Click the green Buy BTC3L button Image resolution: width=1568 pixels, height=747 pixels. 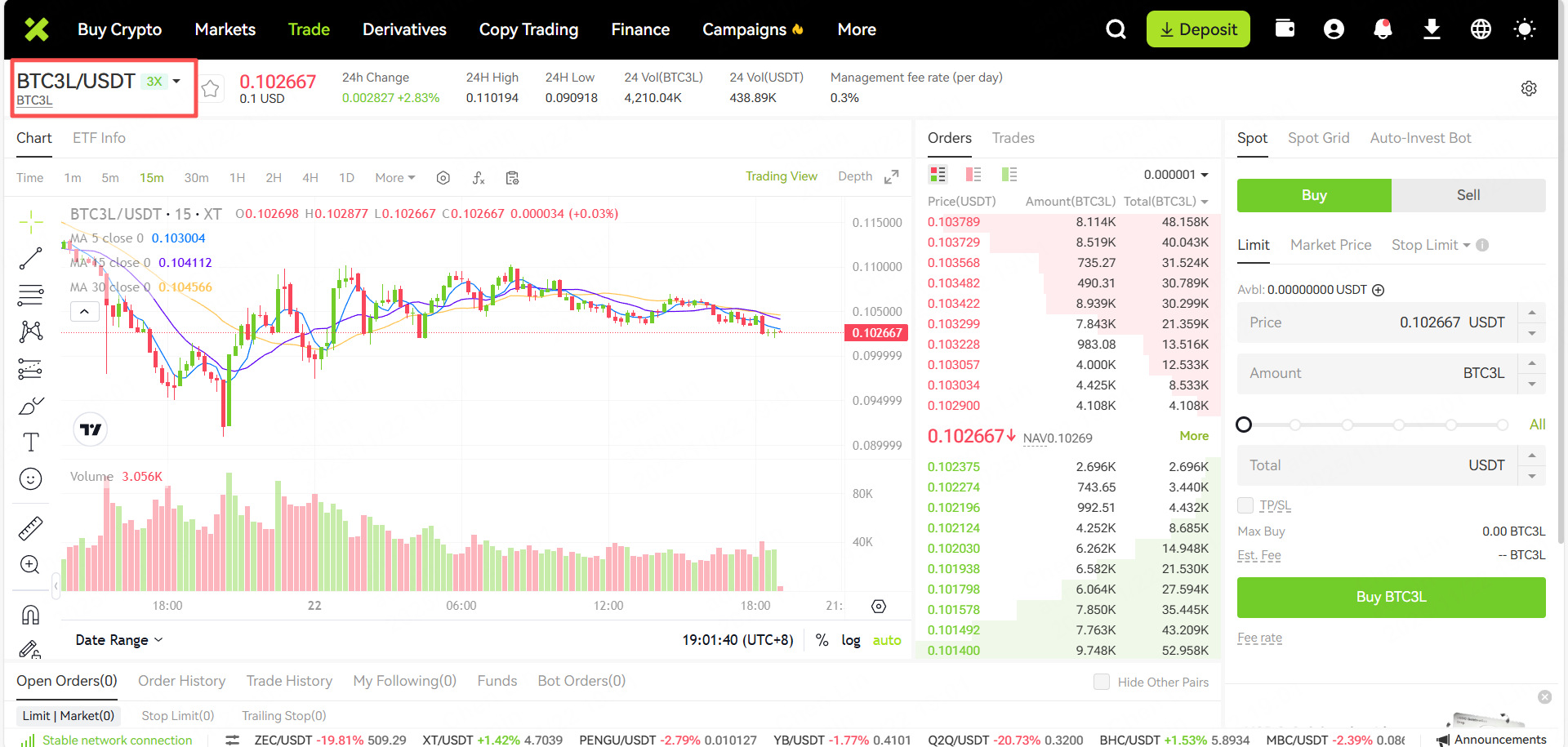tap(1391, 597)
